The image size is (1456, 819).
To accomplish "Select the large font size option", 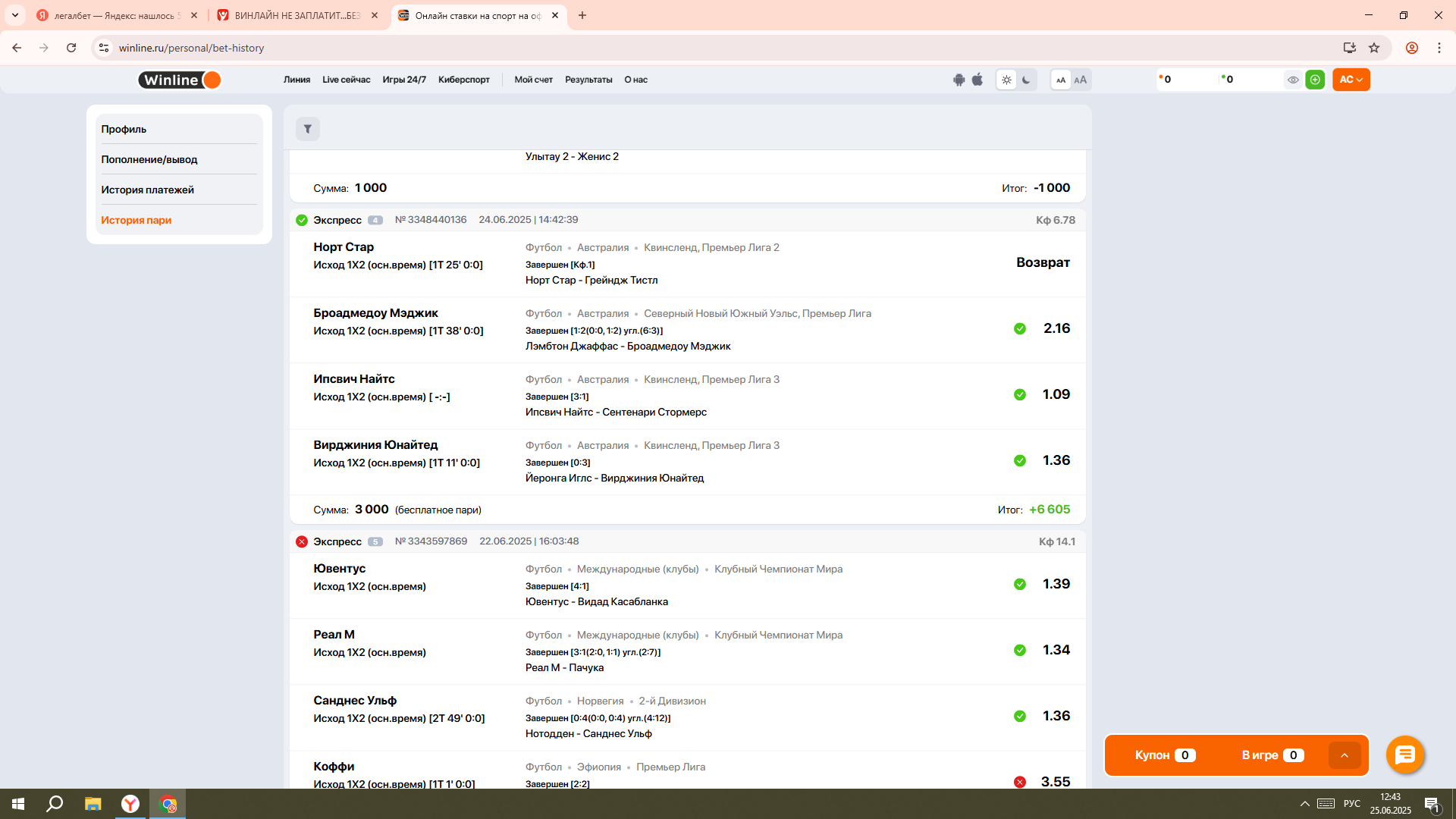I will click(x=1081, y=80).
